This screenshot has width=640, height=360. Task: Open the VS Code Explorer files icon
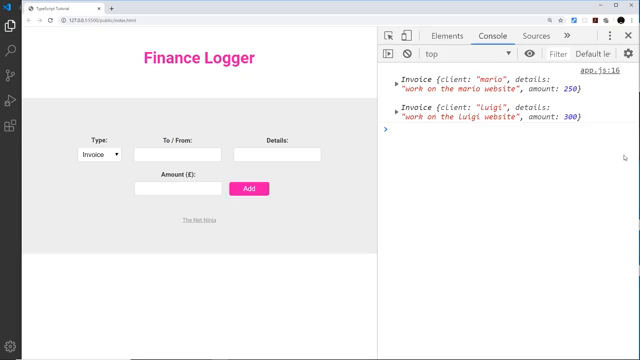tap(10, 26)
